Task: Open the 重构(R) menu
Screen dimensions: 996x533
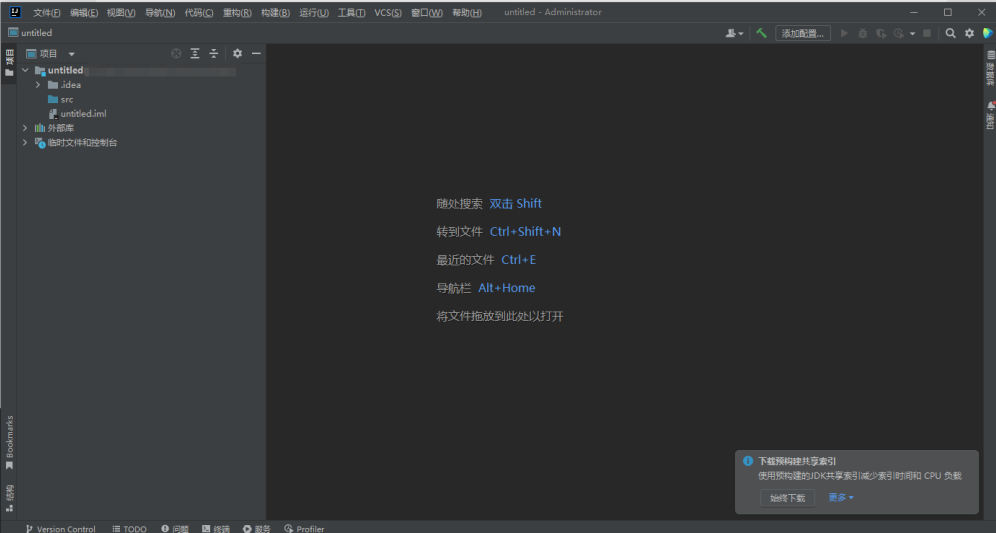Action: coord(237,13)
